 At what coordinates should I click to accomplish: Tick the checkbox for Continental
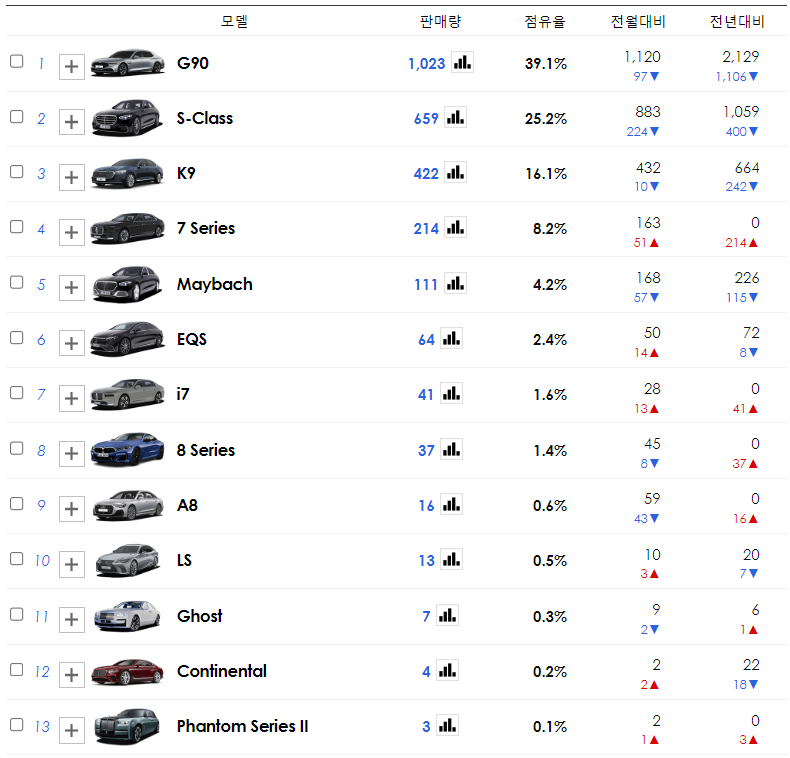coord(17,669)
